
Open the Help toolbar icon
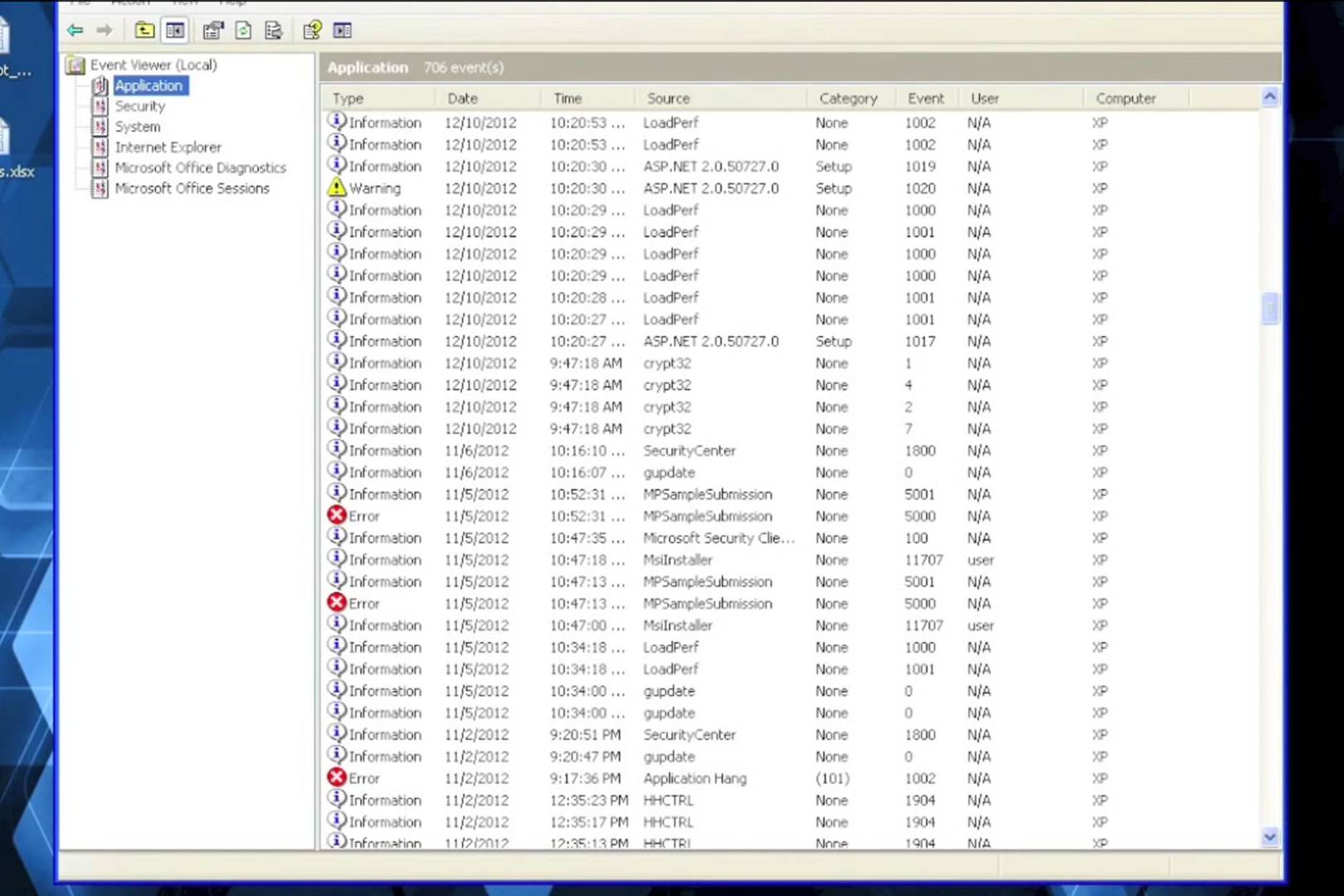312,31
